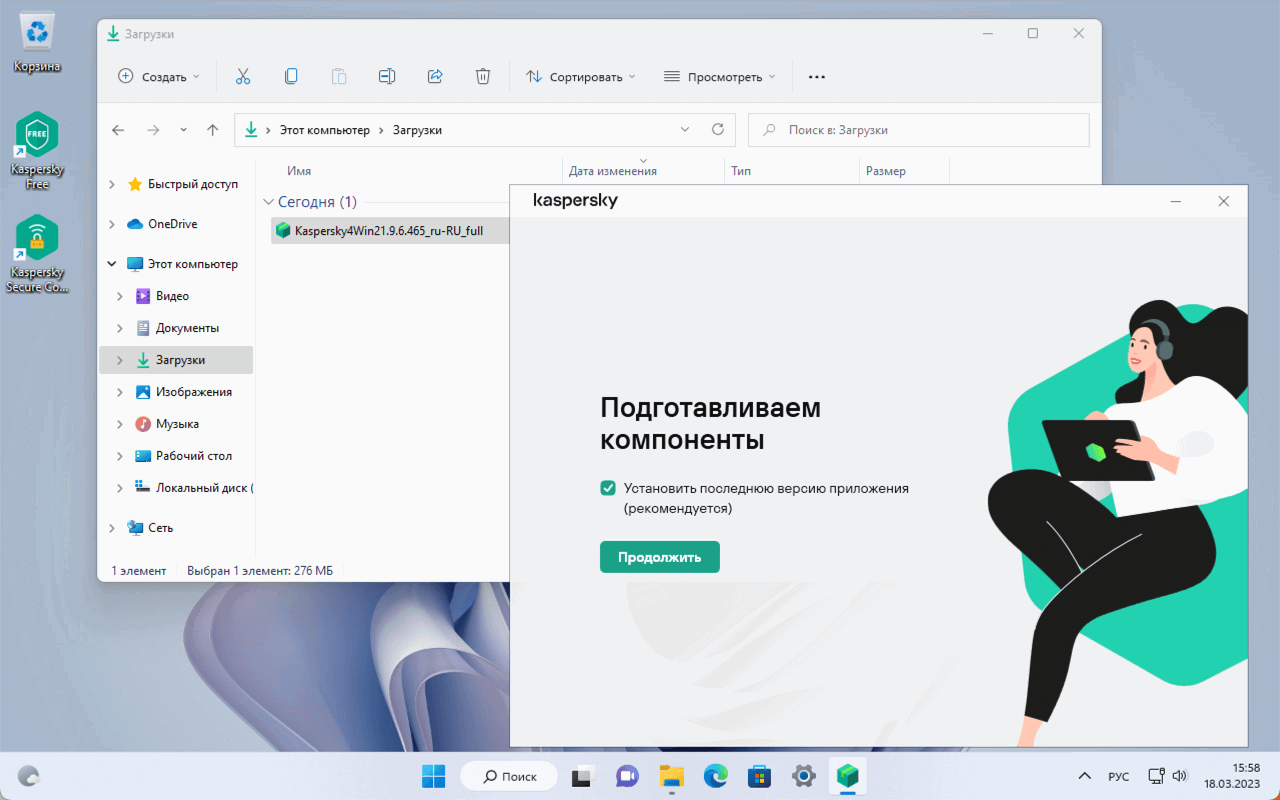The width and height of the screenshot is (1280, 800).
Task: Switch input language РУС indicator
Action: pyautogui.click(x=1119, y=777)
